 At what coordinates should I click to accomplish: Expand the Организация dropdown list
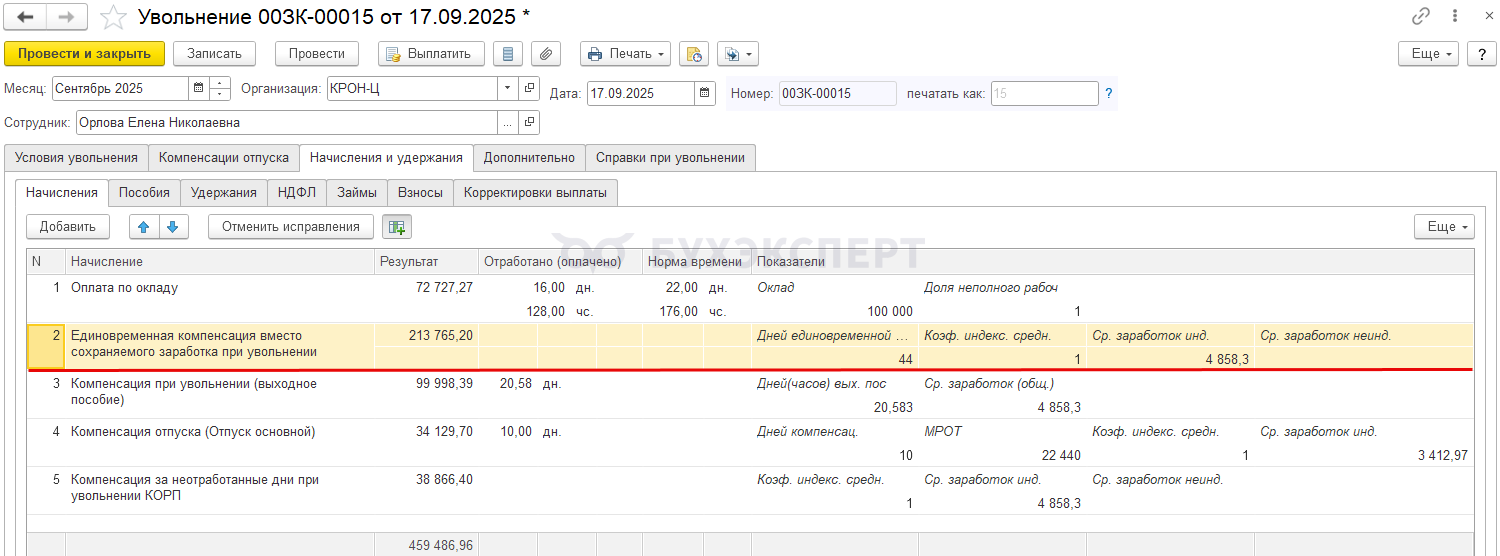(x=507, y=88)
